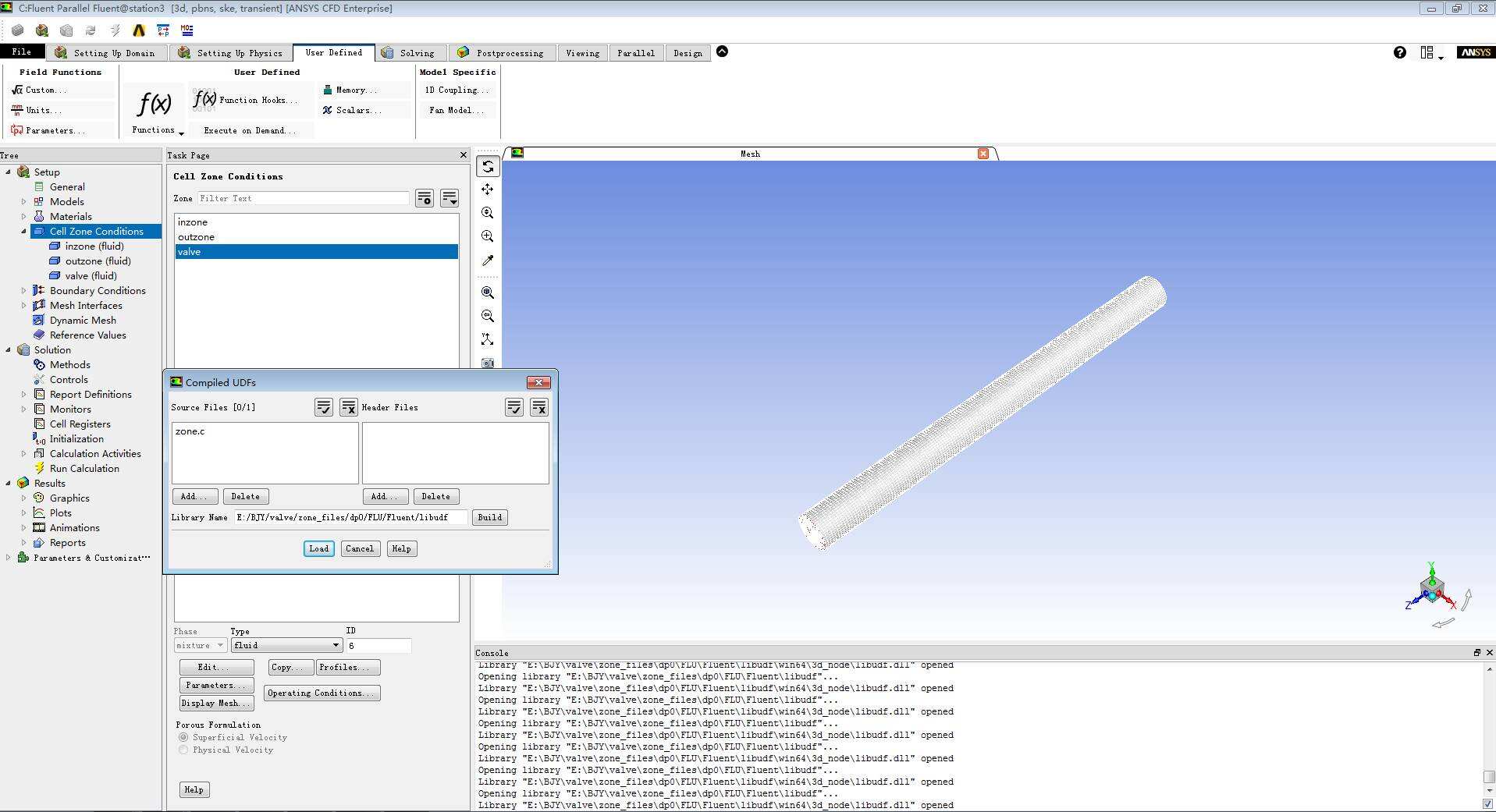The image size is (1496, 812).
Task: Pick the eyedropper probe tool
Action: tap(488, 261)
